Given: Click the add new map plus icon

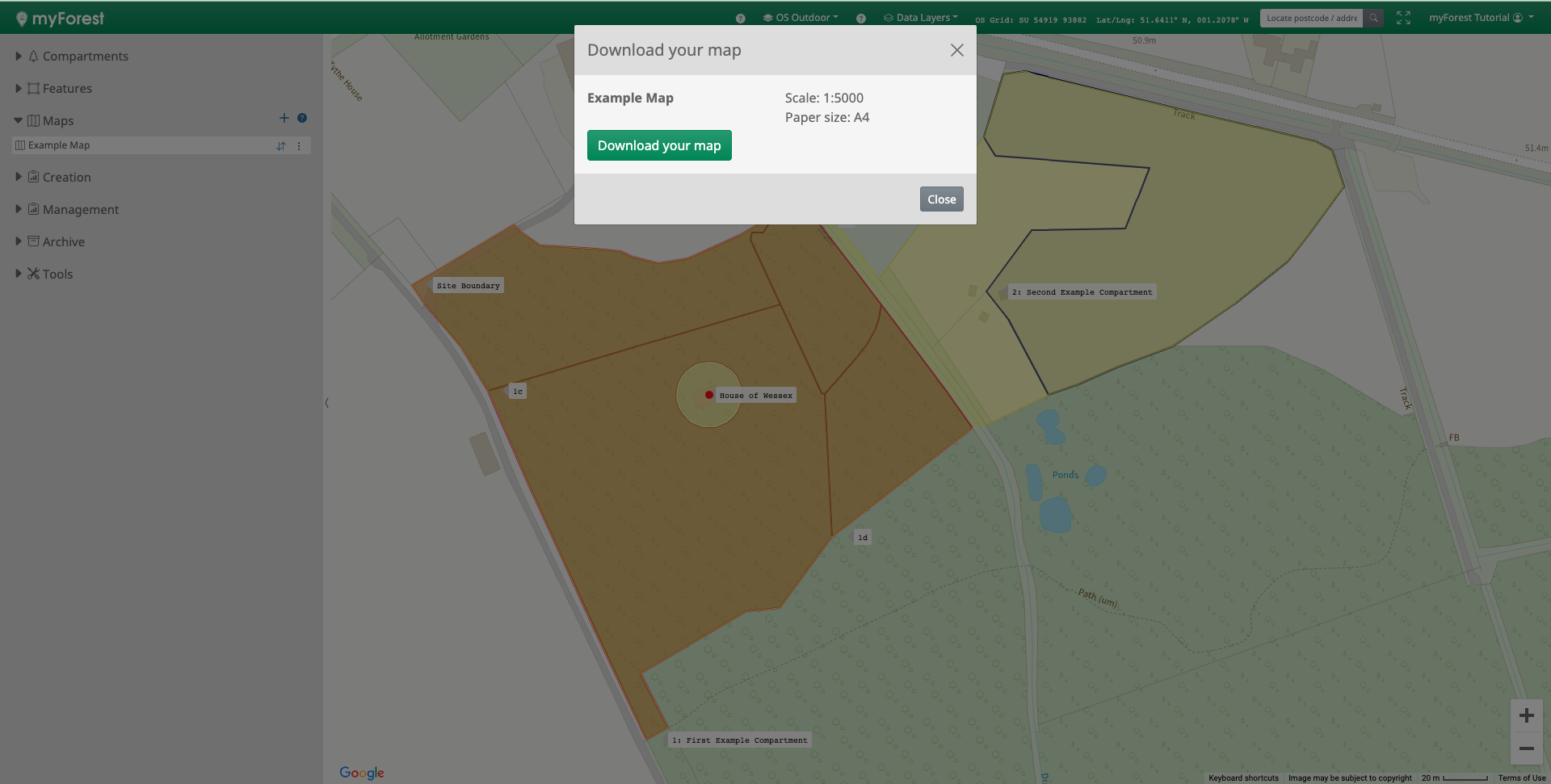Looking at the screenshot, I should (x=284, y=119).
